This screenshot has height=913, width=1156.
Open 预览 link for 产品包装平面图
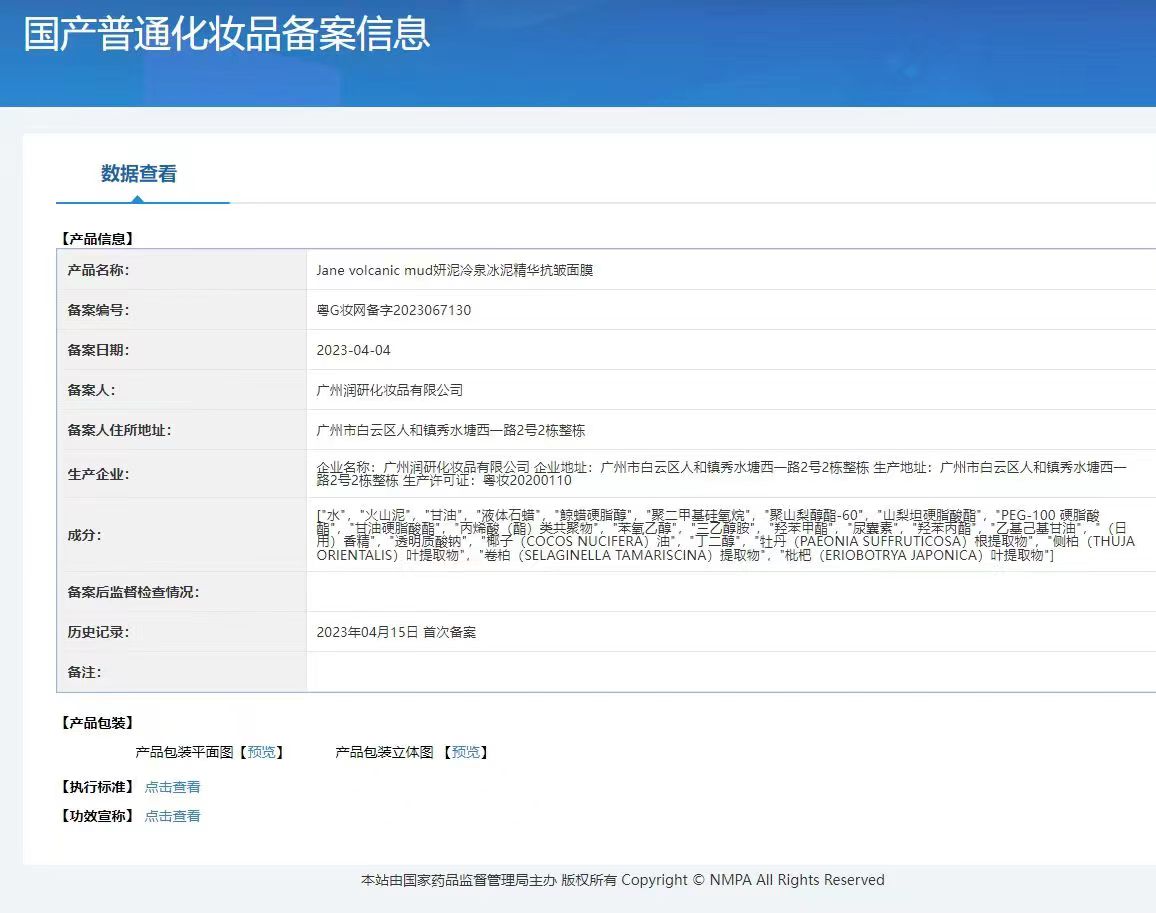(261, 752)
